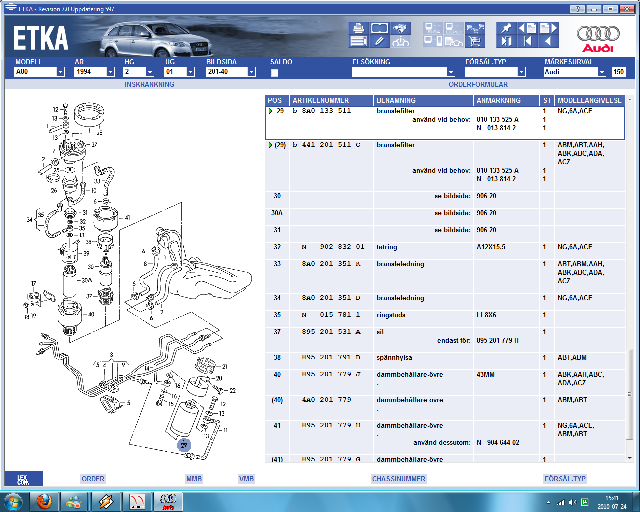The width and height of the screenshot is (640, 512).
Task: Click the ETKA Audi taskbar icon
Action: click(x=168, y=502)
